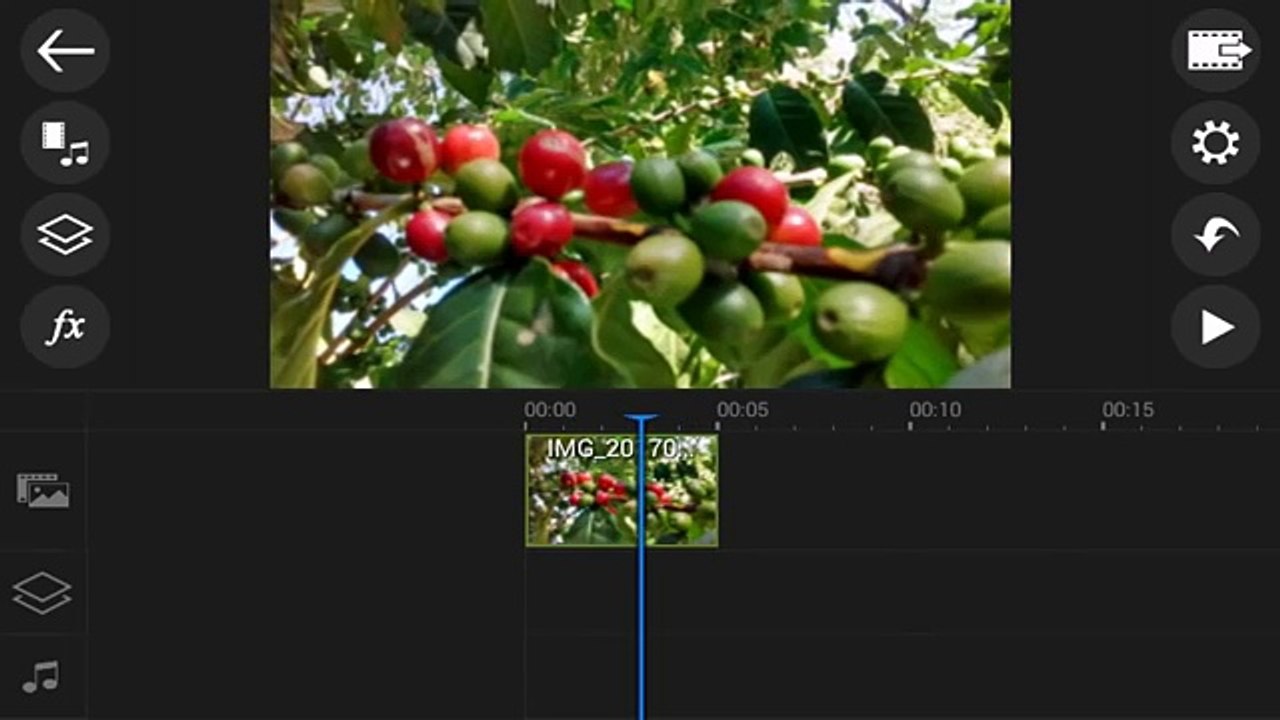The width and height of the screenshot is (1280, 720).
Task: Click the 00:15 mark on the ruler
Action: (1128, 410)
